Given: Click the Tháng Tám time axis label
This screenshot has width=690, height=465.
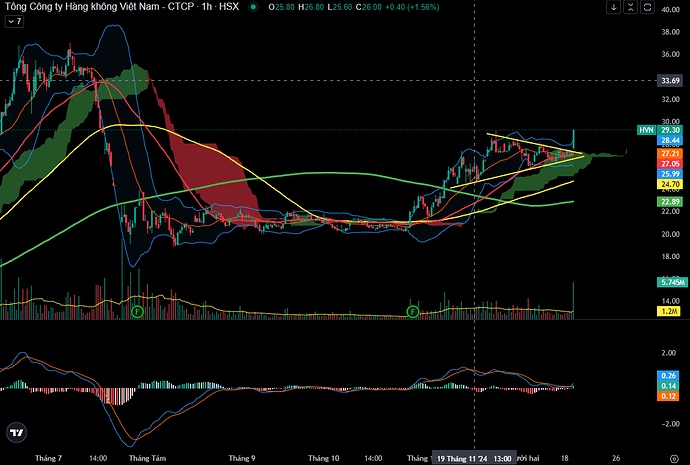Looking at the screenshot, I should pos(147,458).
